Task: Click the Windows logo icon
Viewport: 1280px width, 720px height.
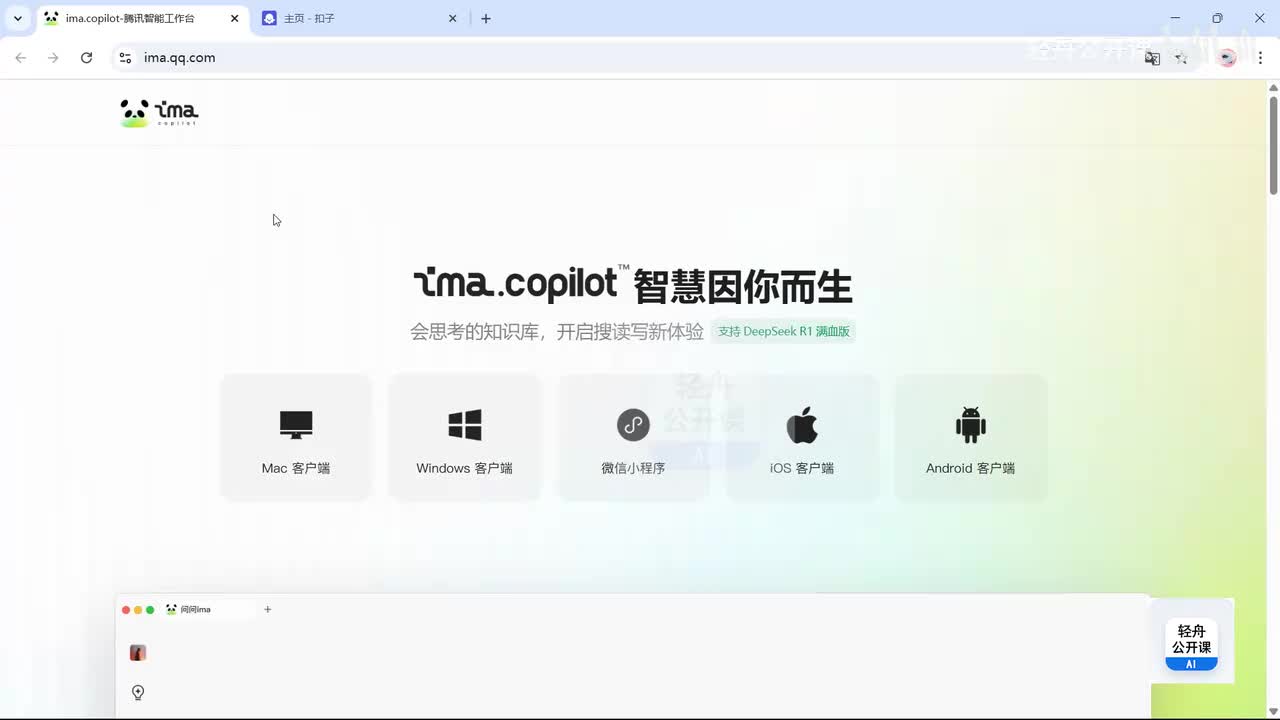Action: 465,425
